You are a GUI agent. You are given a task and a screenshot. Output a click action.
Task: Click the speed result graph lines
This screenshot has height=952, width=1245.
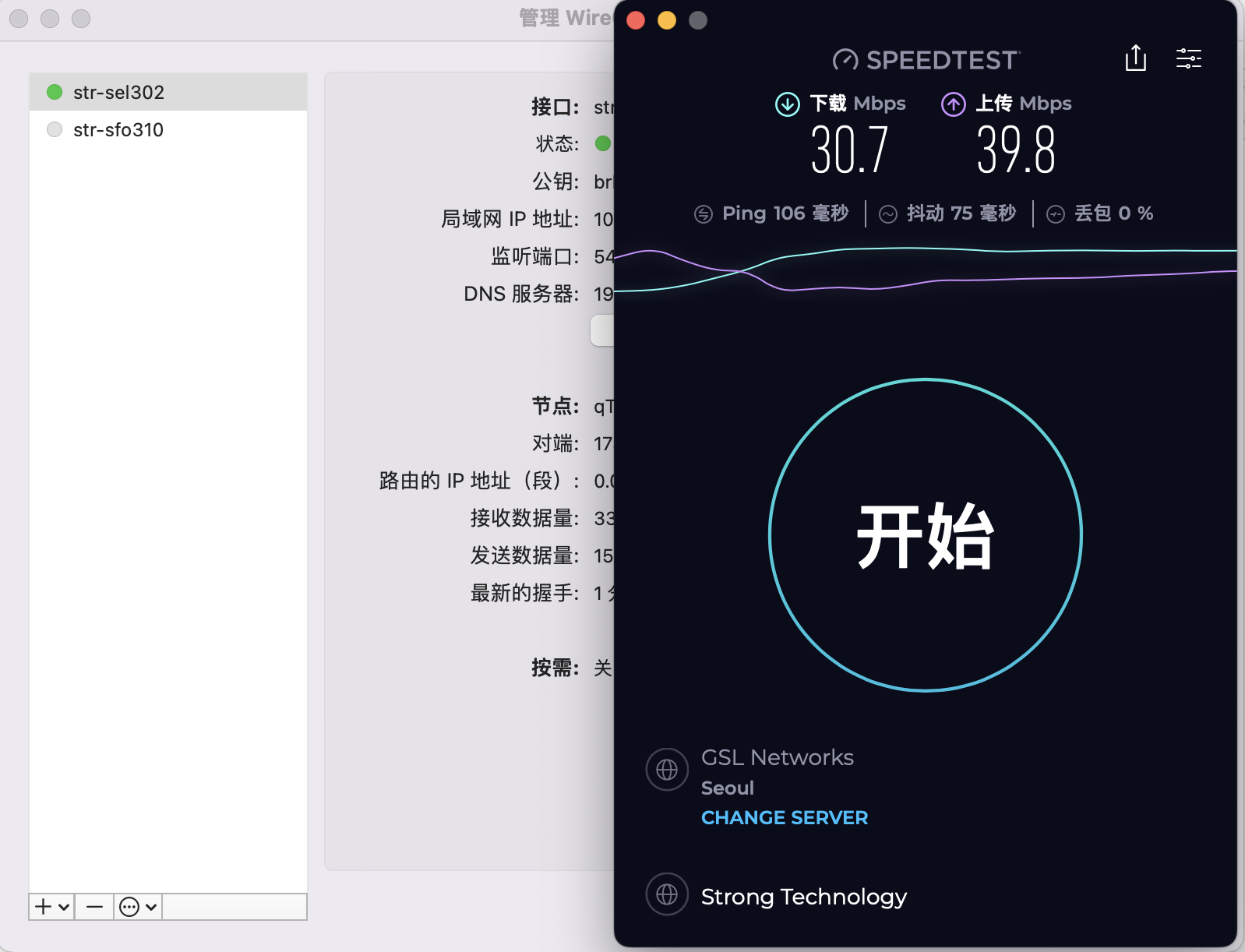pos(926,270)
